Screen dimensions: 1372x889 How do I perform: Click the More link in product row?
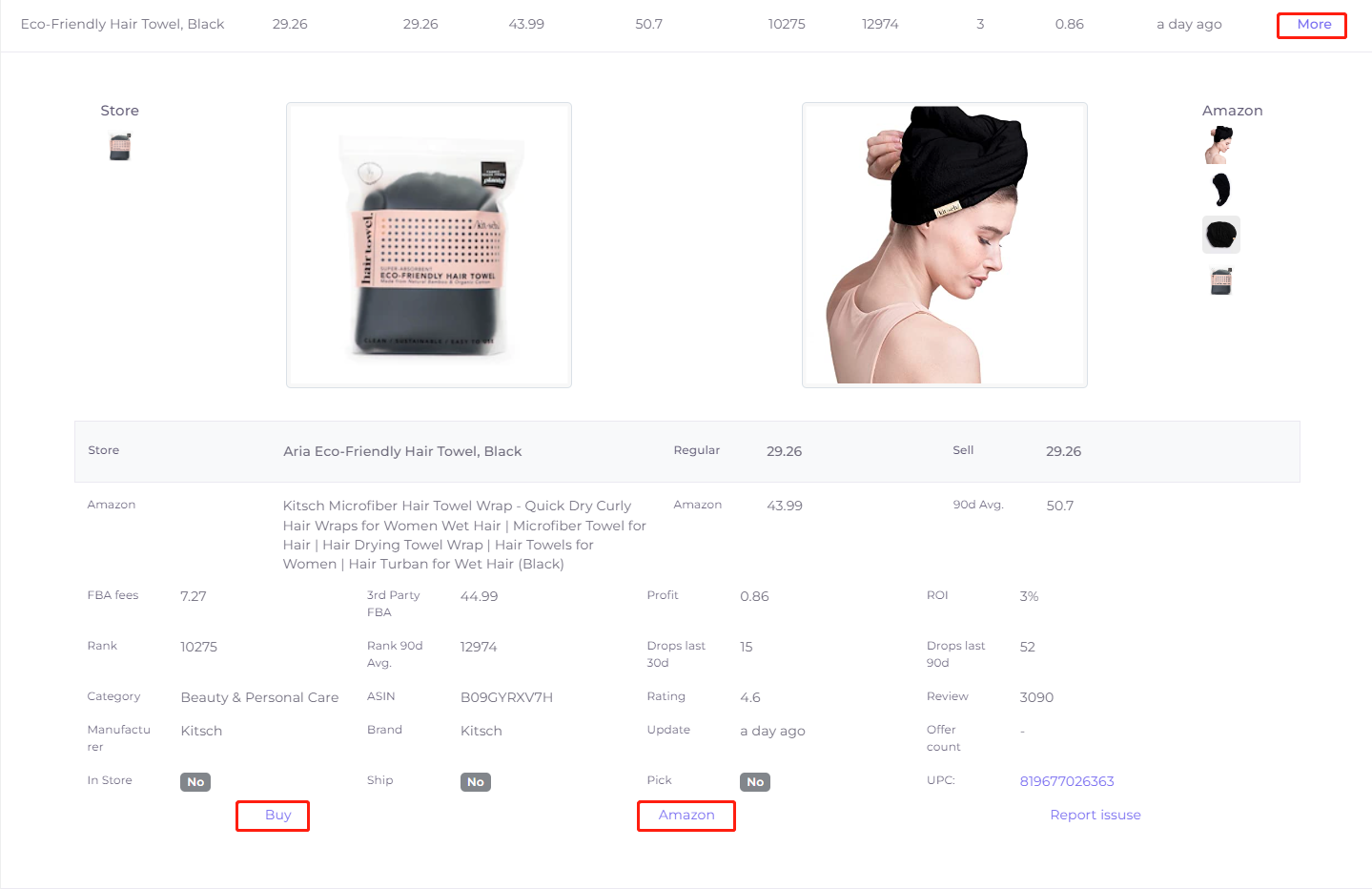tap(1312, 25)
